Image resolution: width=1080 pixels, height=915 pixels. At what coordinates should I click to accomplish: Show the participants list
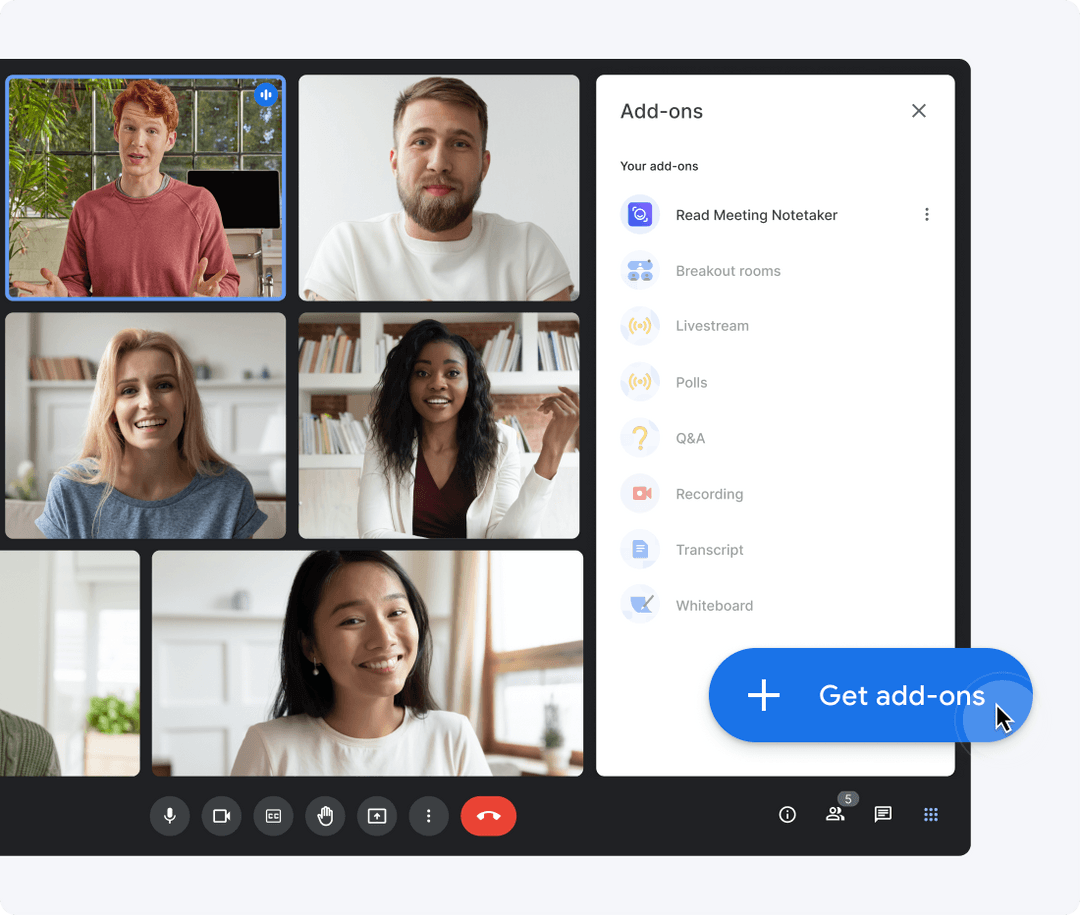(836, 816)
